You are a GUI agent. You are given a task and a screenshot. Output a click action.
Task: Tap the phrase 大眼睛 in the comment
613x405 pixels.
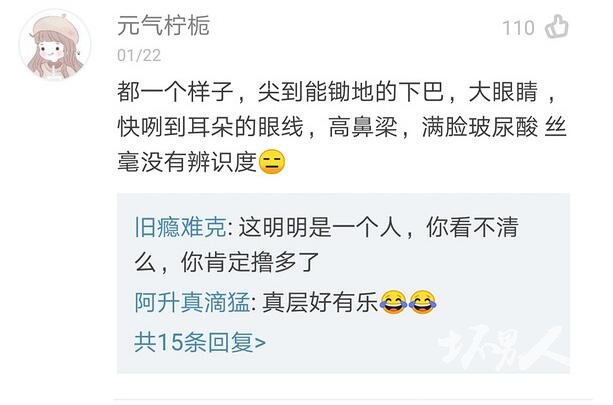click(x=504, y=93)
